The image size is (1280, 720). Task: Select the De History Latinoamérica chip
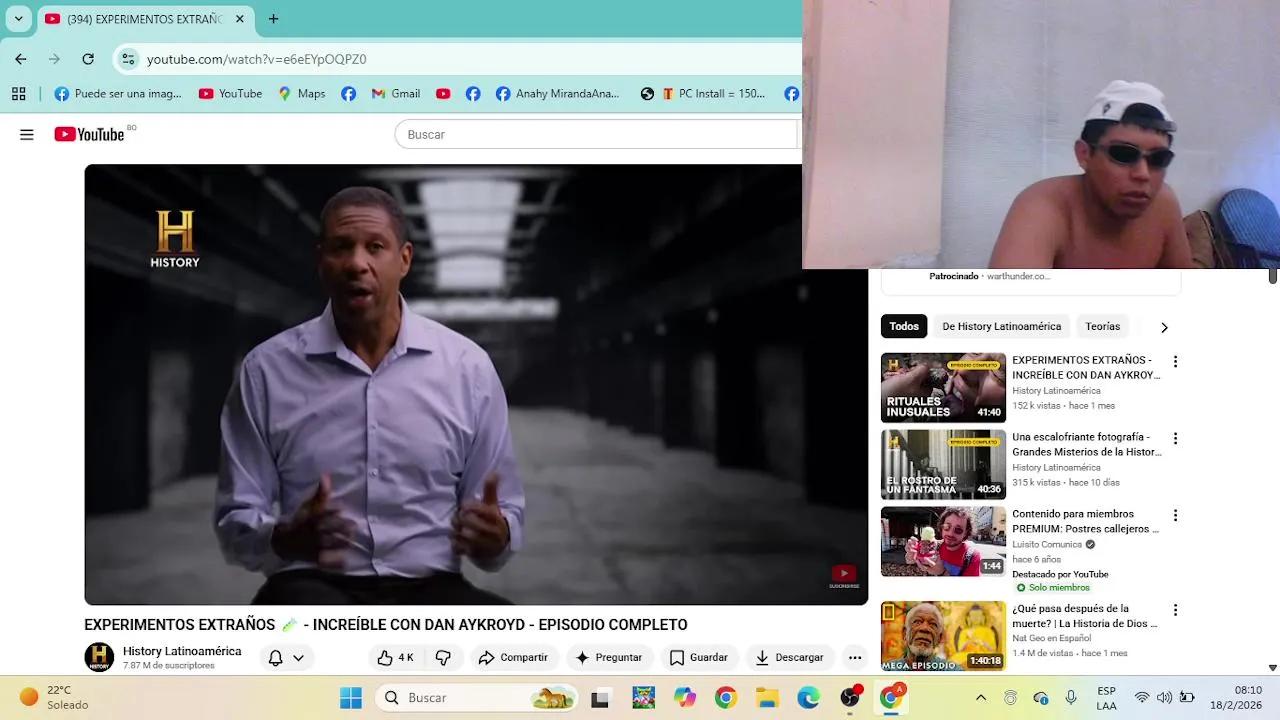pyautogui.click(x=1002, y=327)
